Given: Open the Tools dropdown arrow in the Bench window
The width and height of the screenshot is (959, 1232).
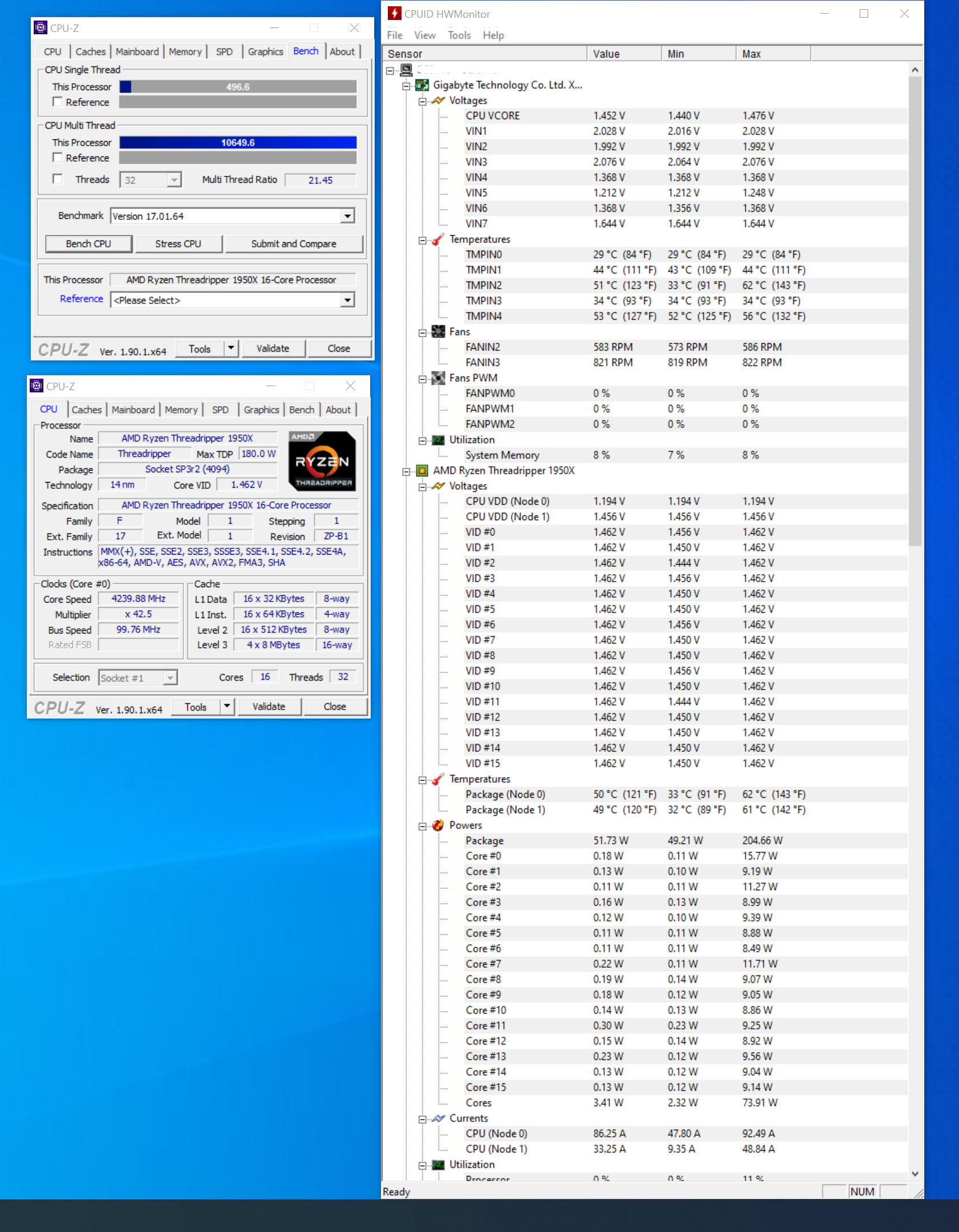Looking at the screenshot, I should pyautogui.click(x=231, y=348).
